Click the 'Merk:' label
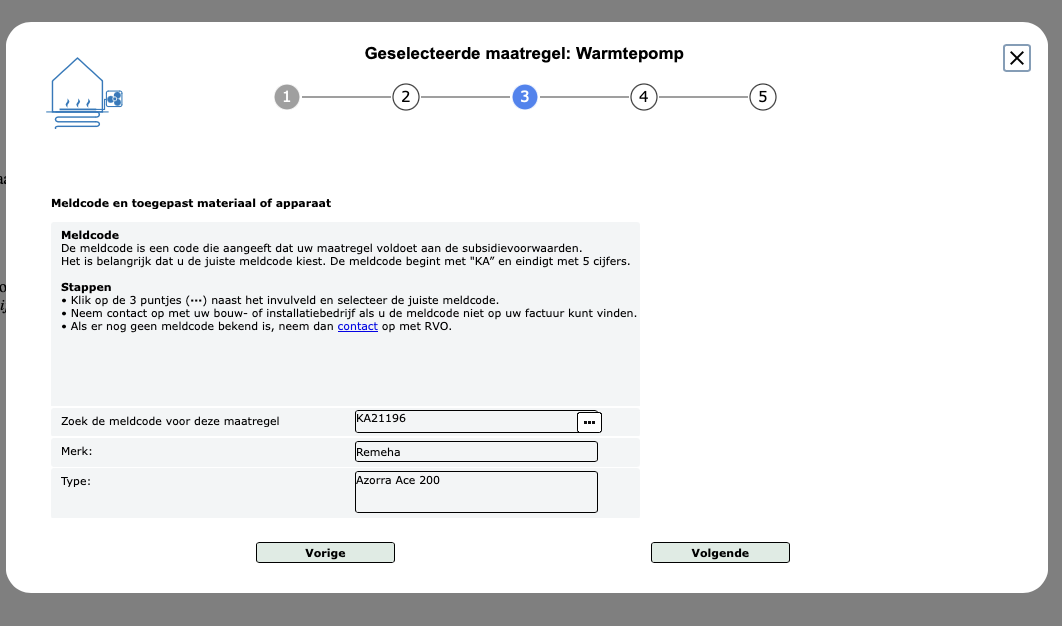Image resolution: width=1062 pixels, height=626 pixels. pos(76,452)
